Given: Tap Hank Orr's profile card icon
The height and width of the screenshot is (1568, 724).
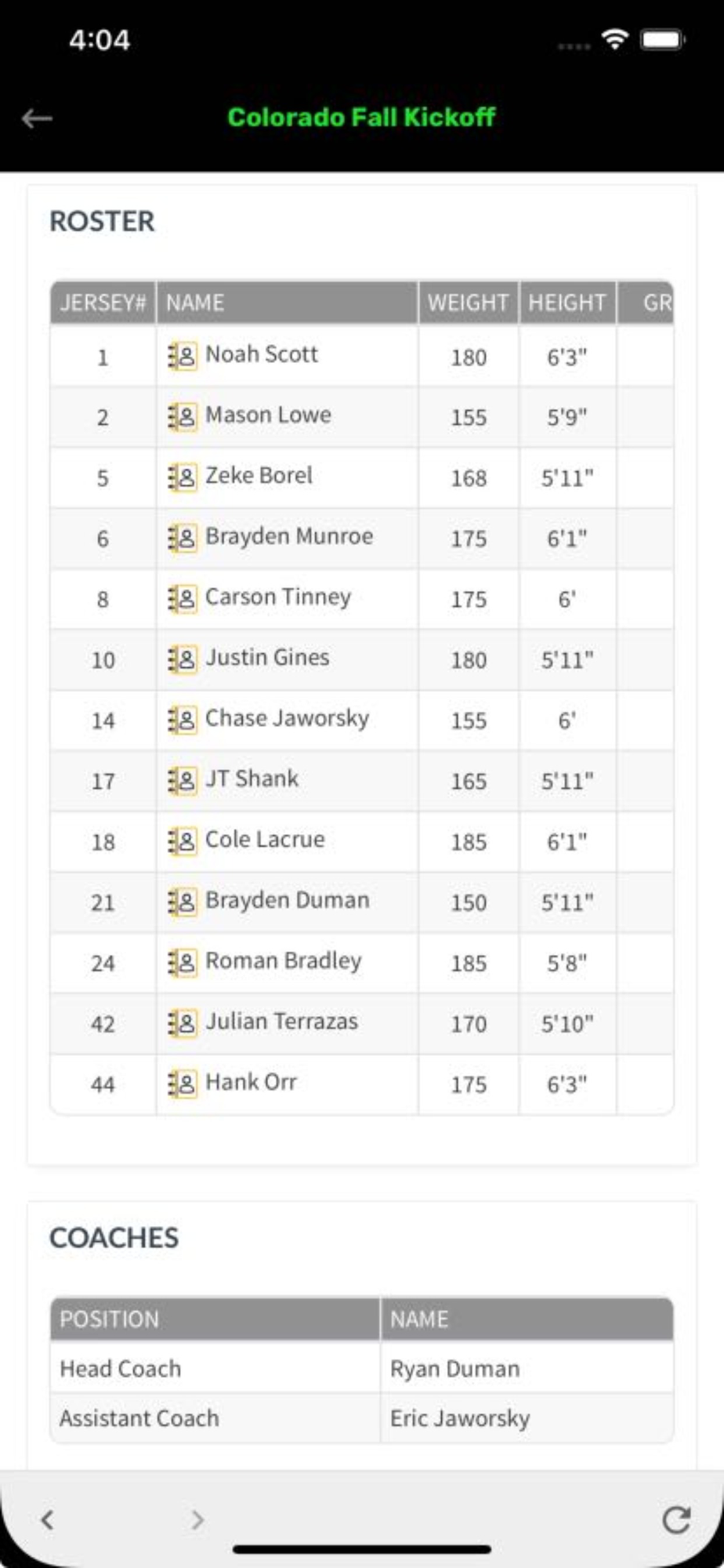Looking at the screenshot, I should [183, 1084].
